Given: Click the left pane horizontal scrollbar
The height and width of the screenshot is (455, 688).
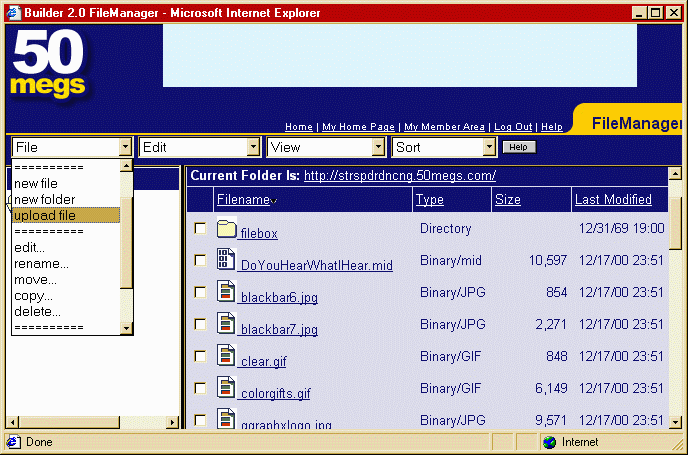Looking at the screenshot, I should [92, 422].
